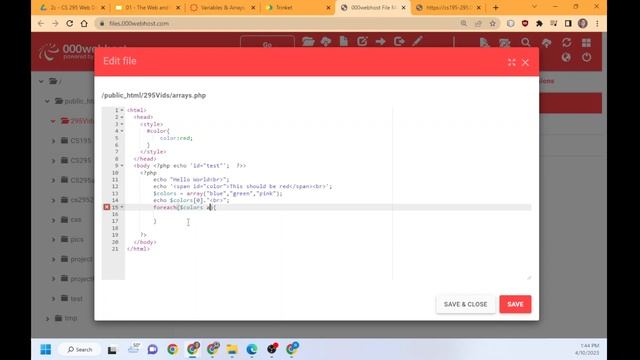Close the Edit file dialog
640x360 pixels.
(x=525, y=62)
